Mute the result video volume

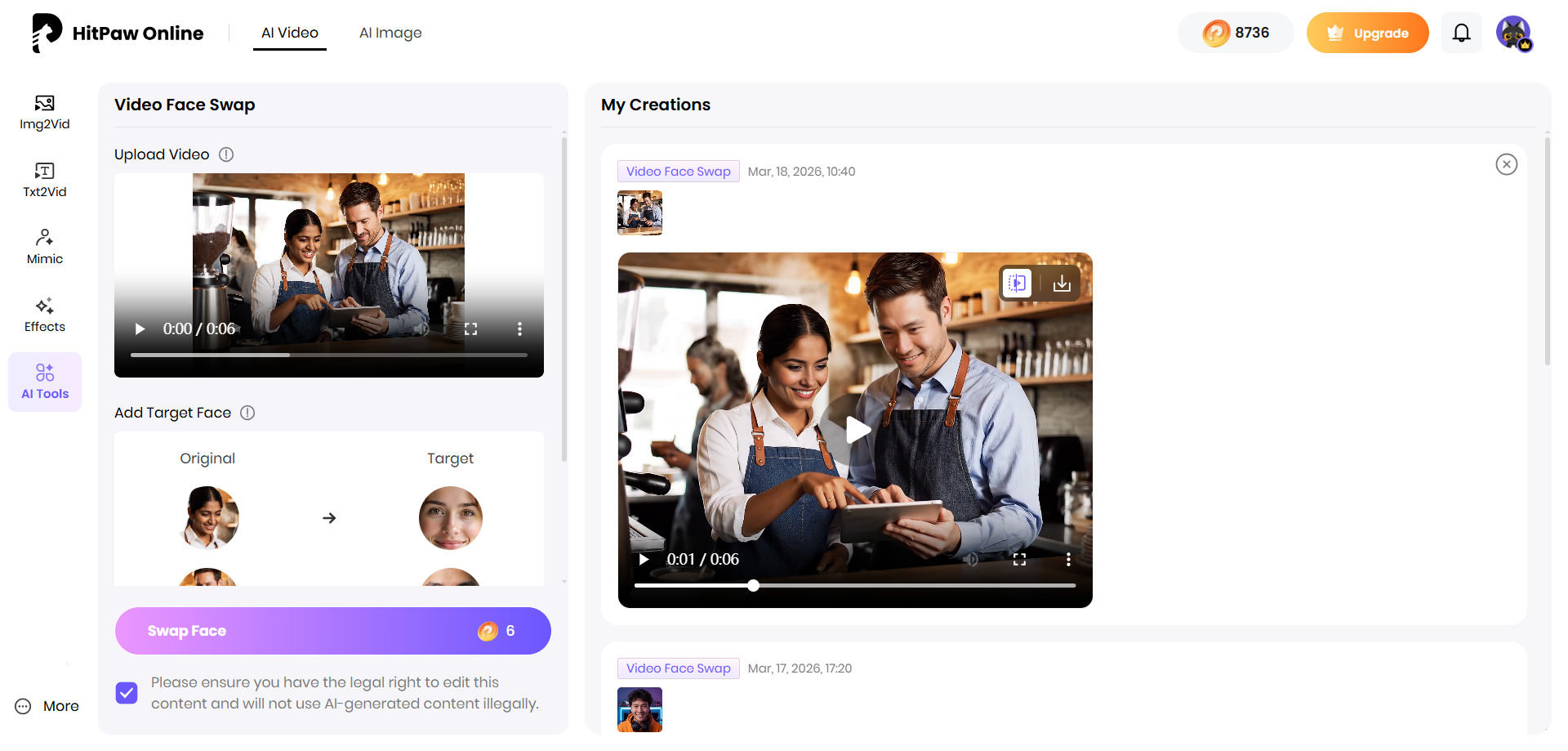pyautogui.click(x=971, y=560)
